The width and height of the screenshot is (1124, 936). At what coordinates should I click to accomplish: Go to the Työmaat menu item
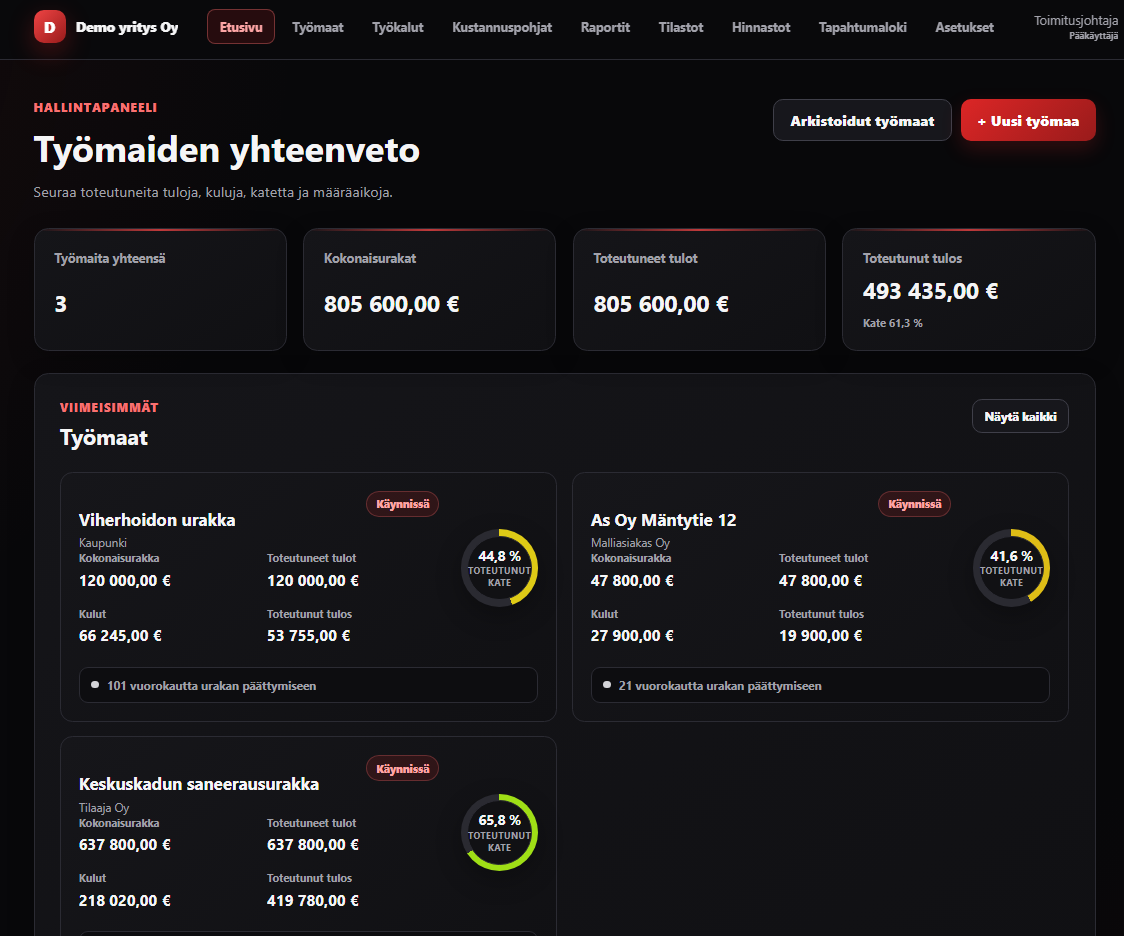pyautogui.click(x=318, y=27)
